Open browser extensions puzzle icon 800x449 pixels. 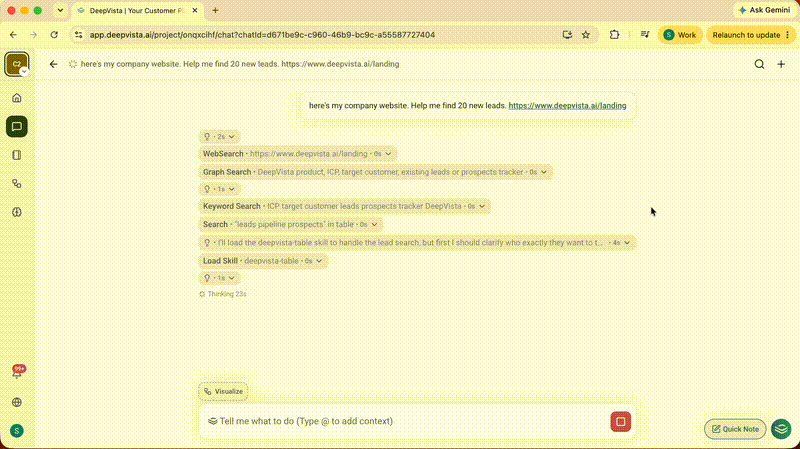(614, 35)
